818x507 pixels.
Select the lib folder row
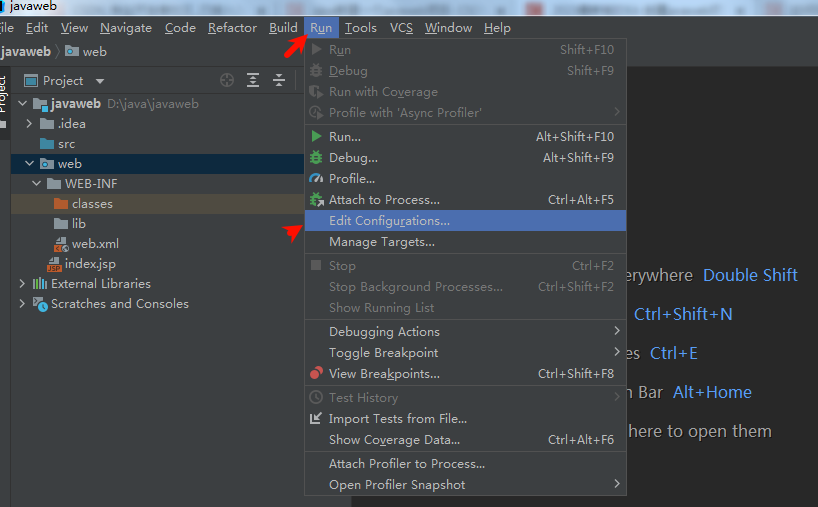(157, 223)
